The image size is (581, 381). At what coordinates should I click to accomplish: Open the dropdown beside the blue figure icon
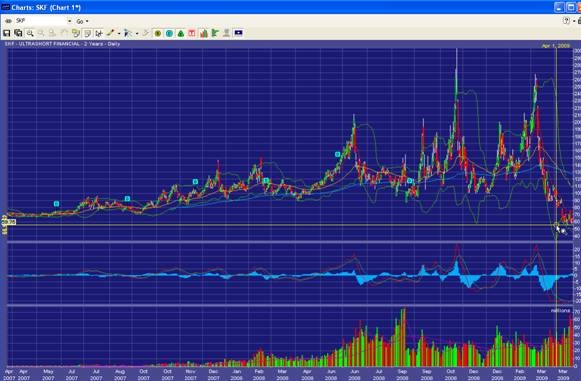click(137, 33)
